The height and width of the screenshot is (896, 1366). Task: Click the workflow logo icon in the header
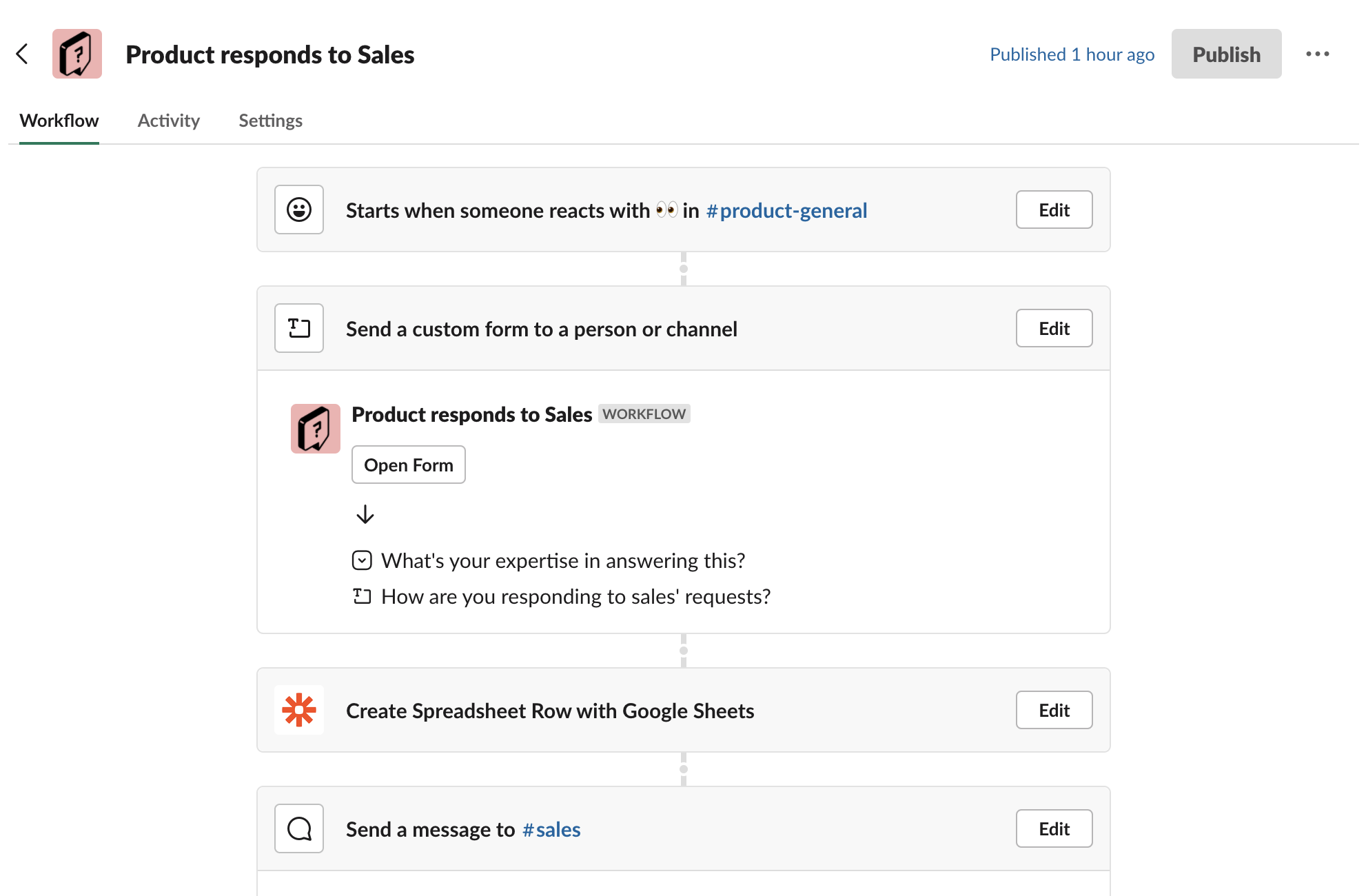[77, 54]
